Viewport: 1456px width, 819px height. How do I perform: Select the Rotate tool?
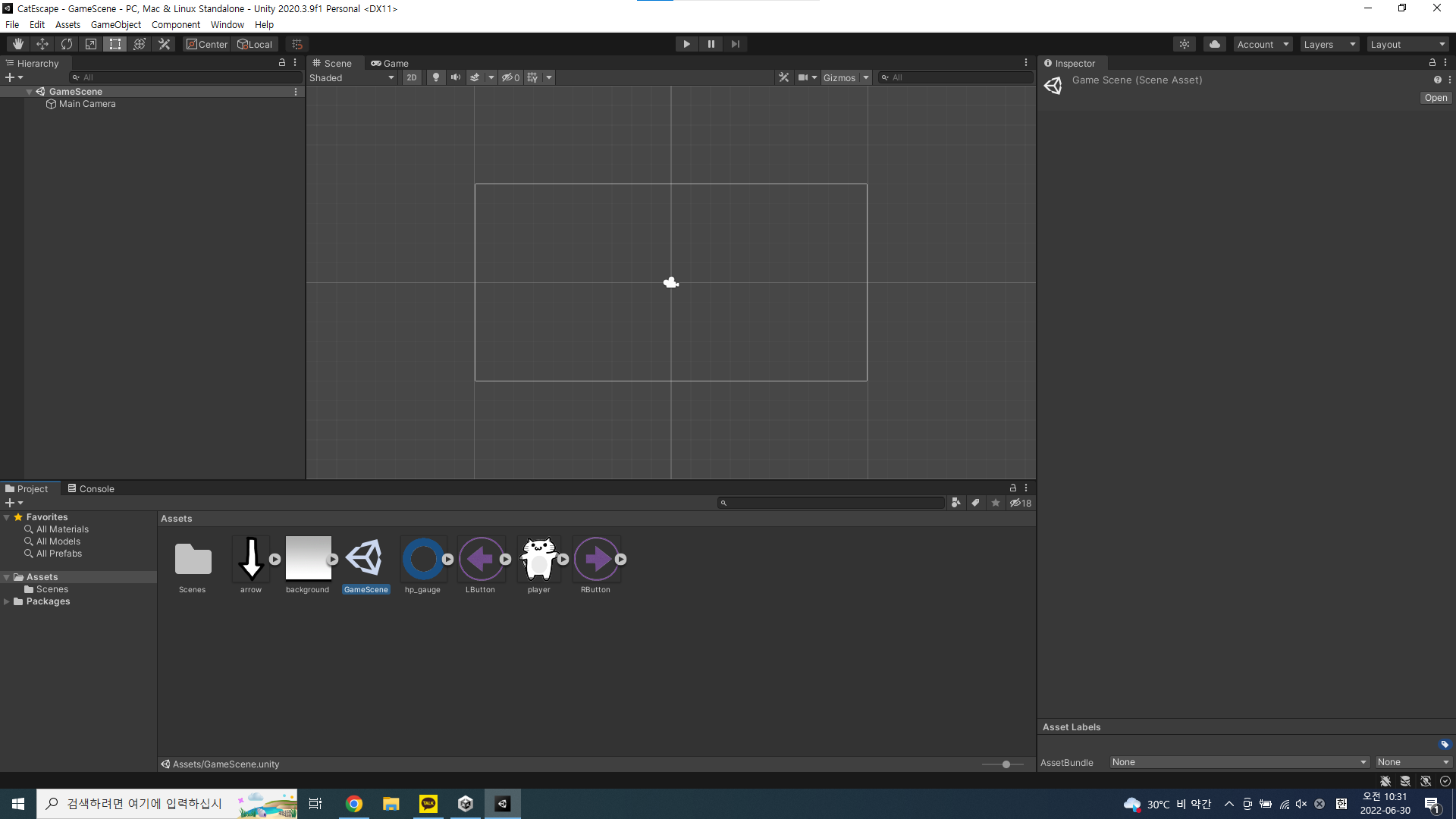point(67,44)
